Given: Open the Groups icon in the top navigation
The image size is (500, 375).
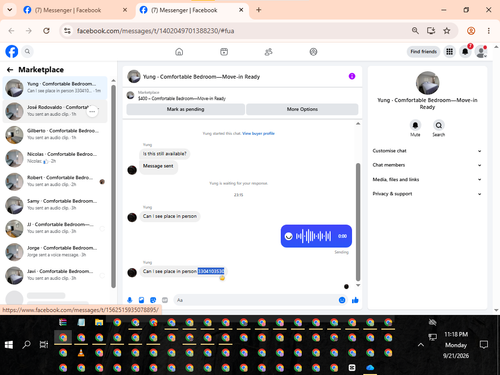Looking at the screenshot, I should click(x=313, y=52).
